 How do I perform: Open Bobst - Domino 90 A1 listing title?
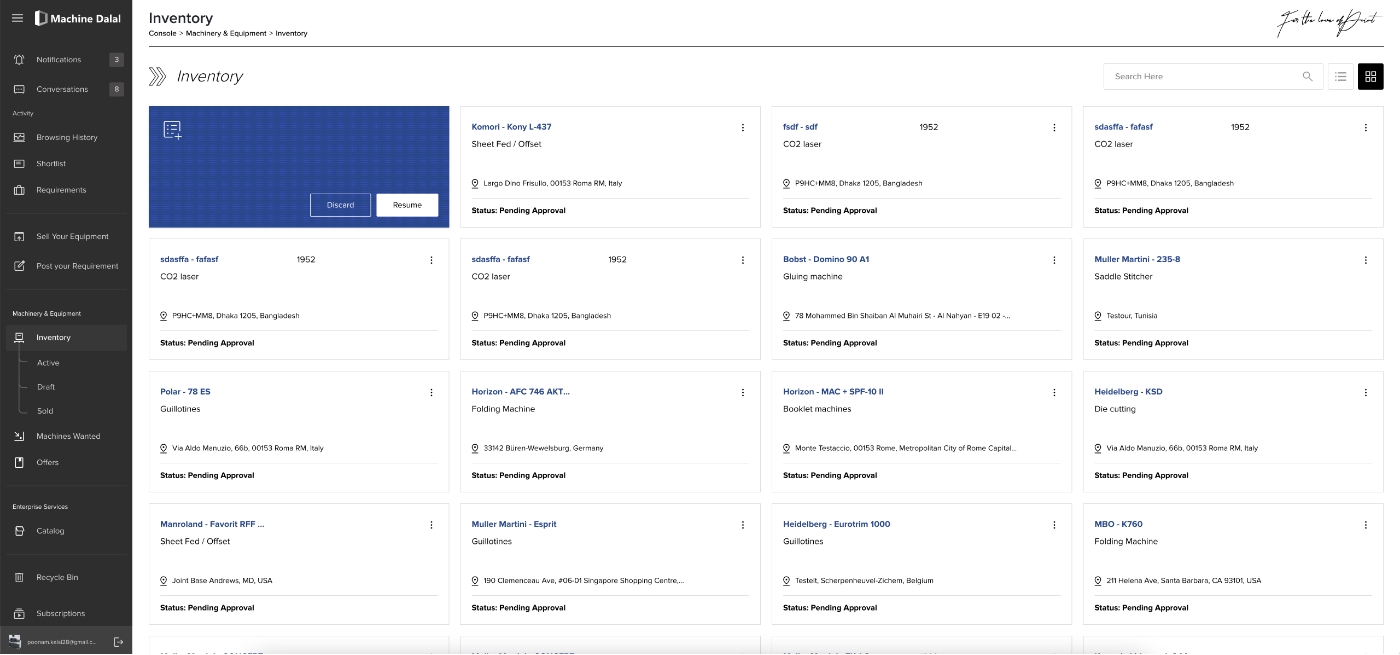pyautogui.click(x=826, y=260)
